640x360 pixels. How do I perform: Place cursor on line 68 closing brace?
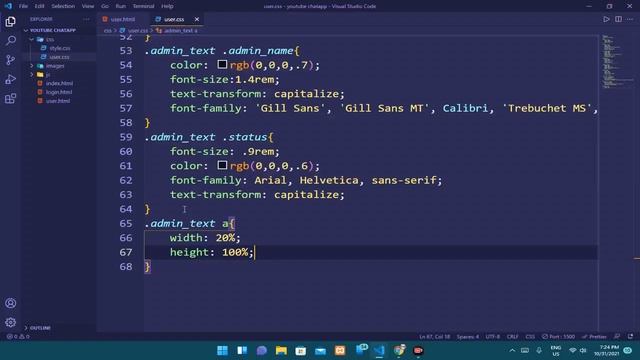tap(148, 267)
